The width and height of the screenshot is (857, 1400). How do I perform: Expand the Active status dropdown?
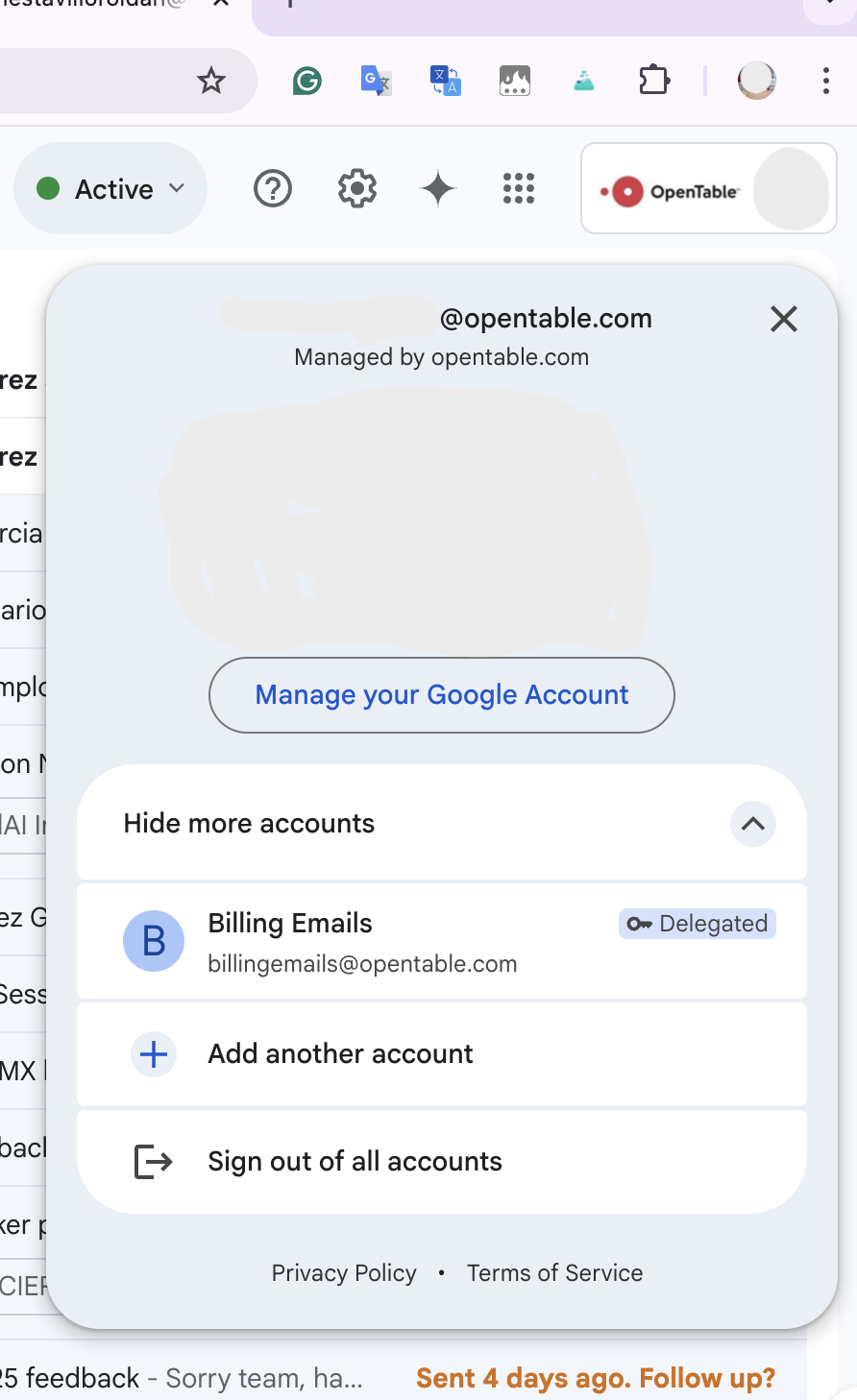(x=110, y=188)
